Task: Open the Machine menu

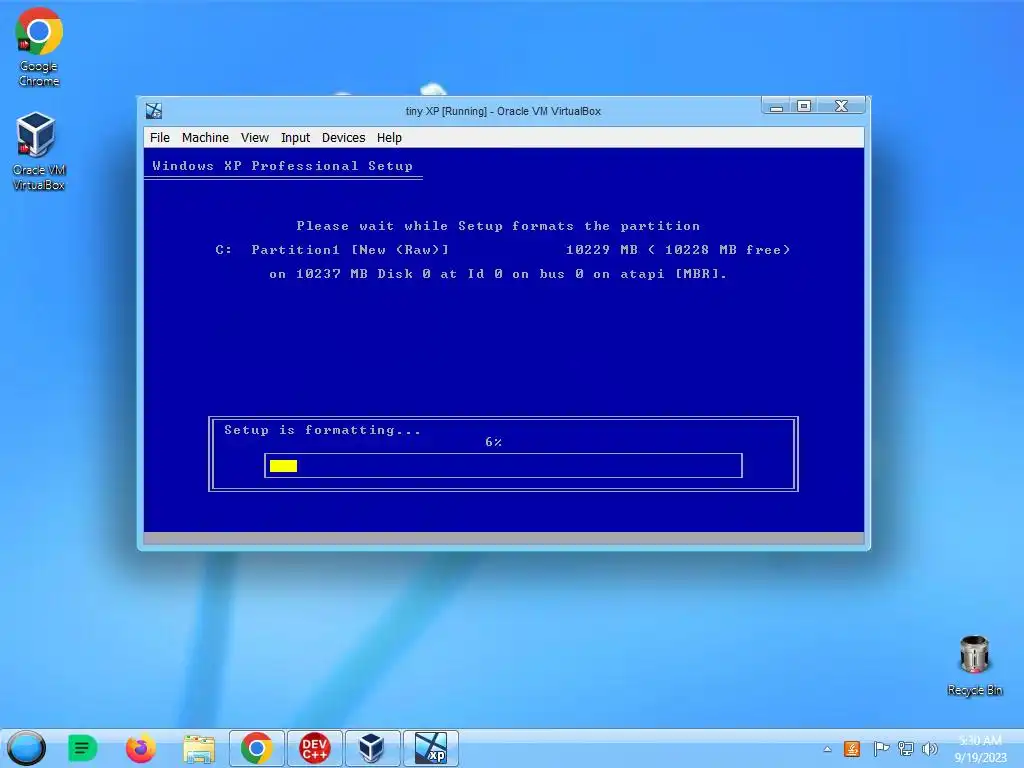Action: click(205, 138)
